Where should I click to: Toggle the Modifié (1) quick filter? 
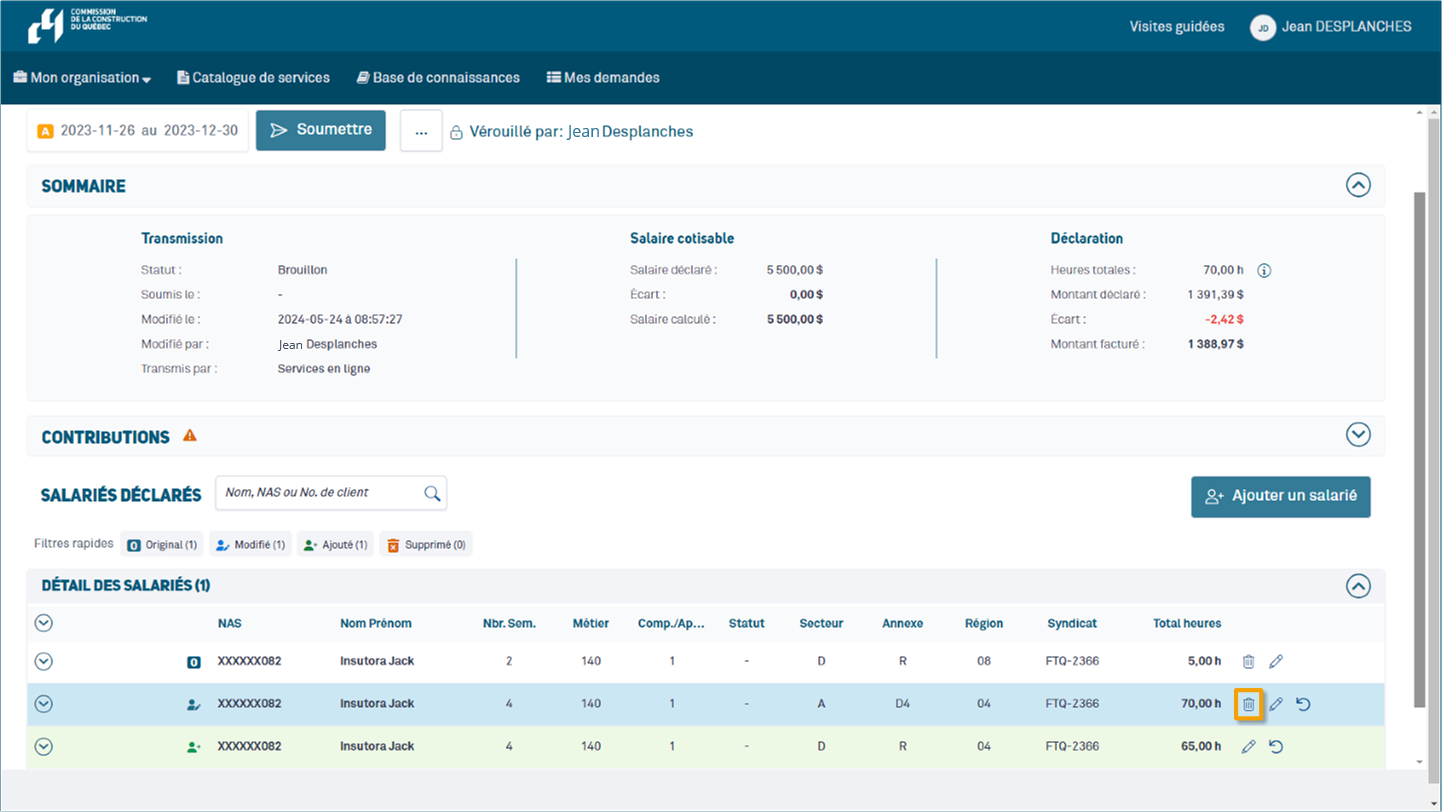(250, 545)
